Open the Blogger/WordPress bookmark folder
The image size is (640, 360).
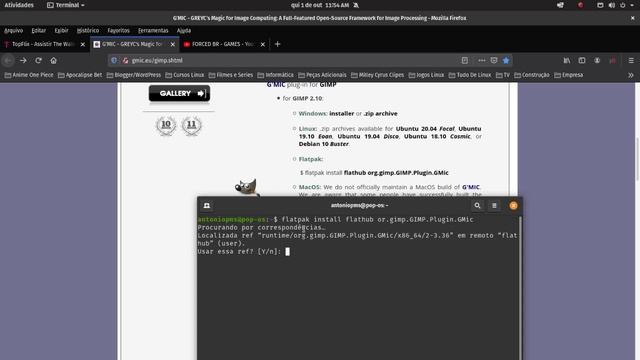[134, 75]
